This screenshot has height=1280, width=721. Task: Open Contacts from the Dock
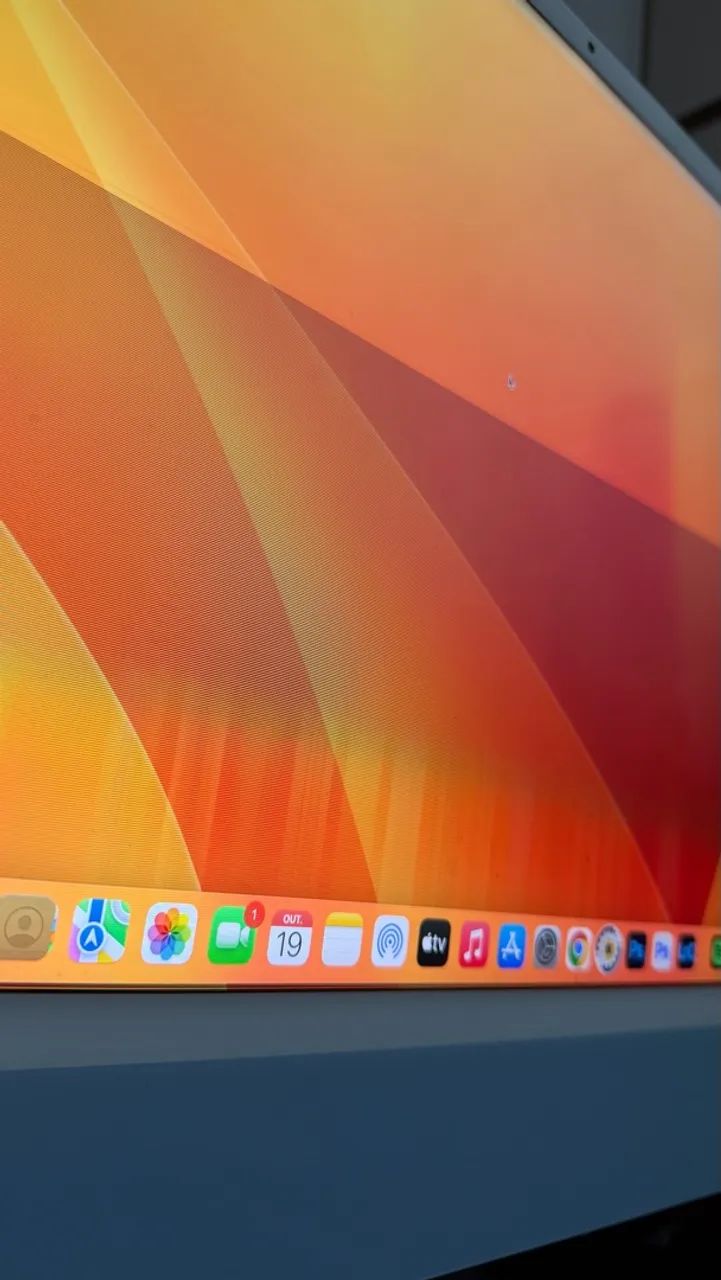coord(26,928)
